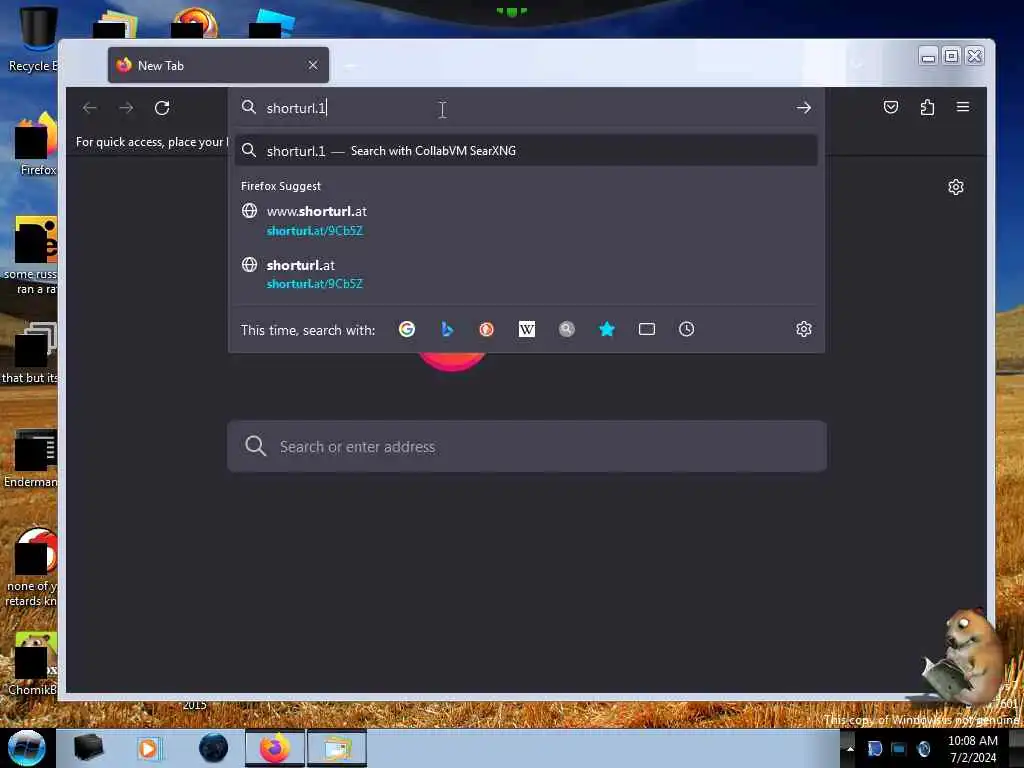Select the Enderman desktop icon
The height and width of the screenshot is (768, 1024).
[x=31, y=460]
